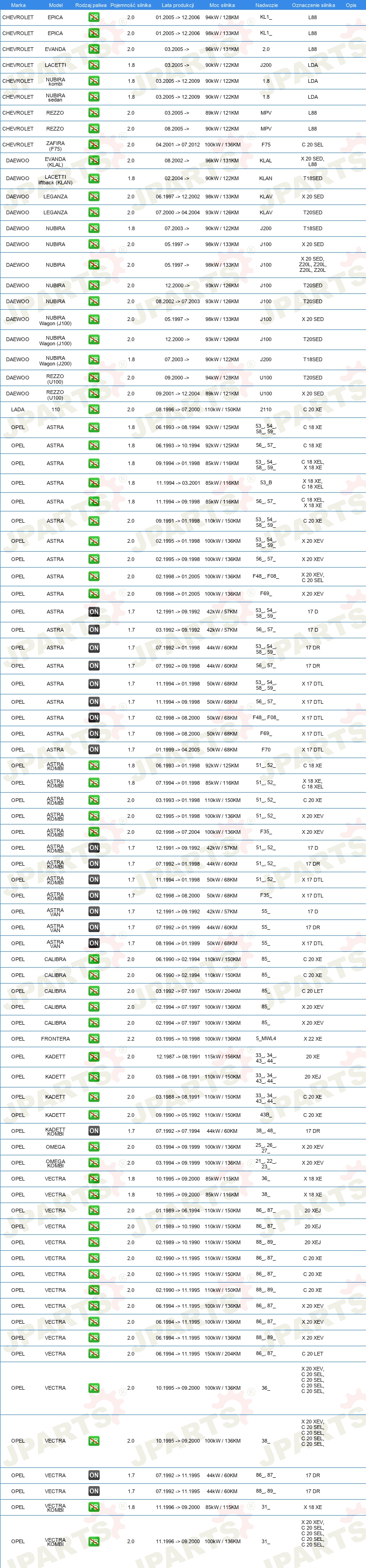366x1568 pixels.
Task: Click petrol icon in Chevrolet Evanda row
Action: click(x=94, y=49)
